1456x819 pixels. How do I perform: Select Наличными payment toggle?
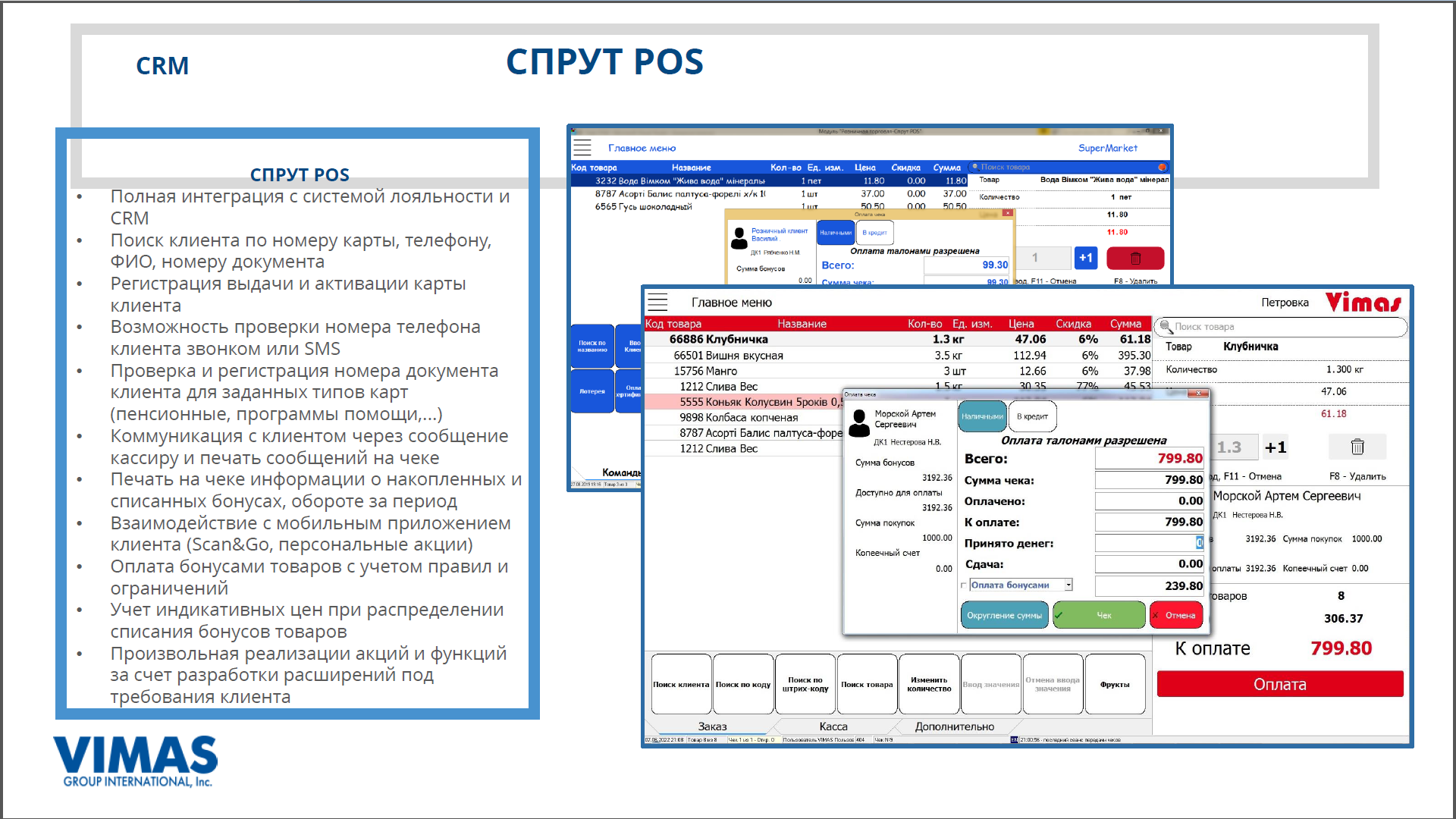(982, 416)
